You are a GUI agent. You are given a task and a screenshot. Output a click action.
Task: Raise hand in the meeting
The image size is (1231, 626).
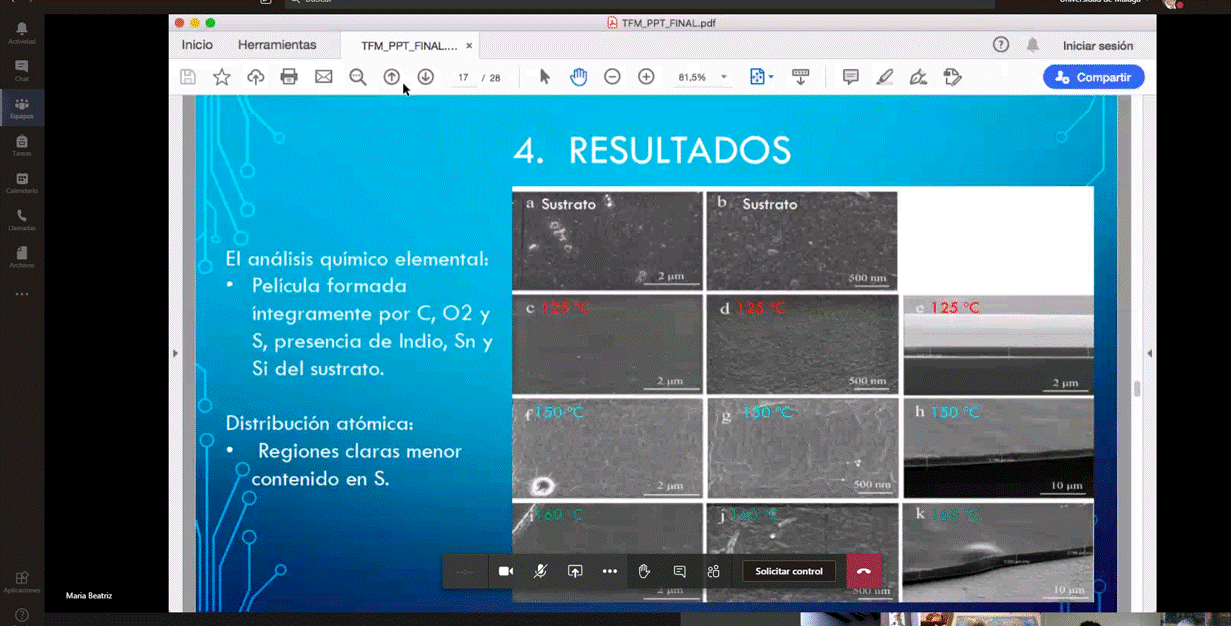[x=645, y=571]
